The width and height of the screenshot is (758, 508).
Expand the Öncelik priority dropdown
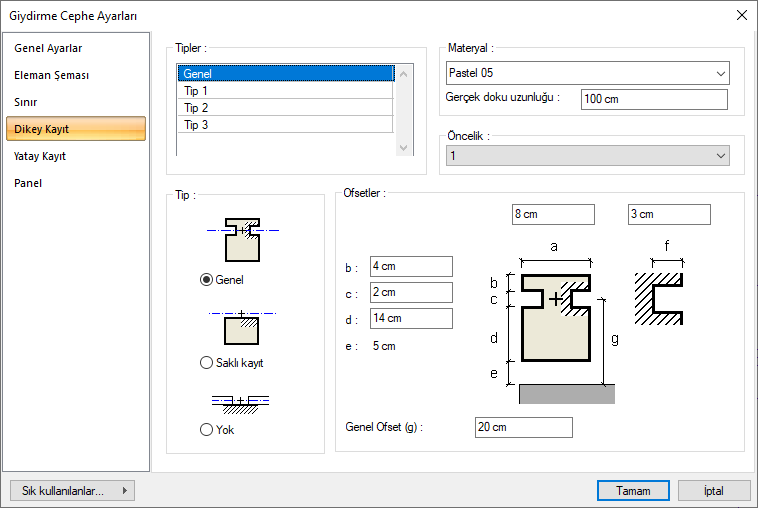(x=587, y=156)
